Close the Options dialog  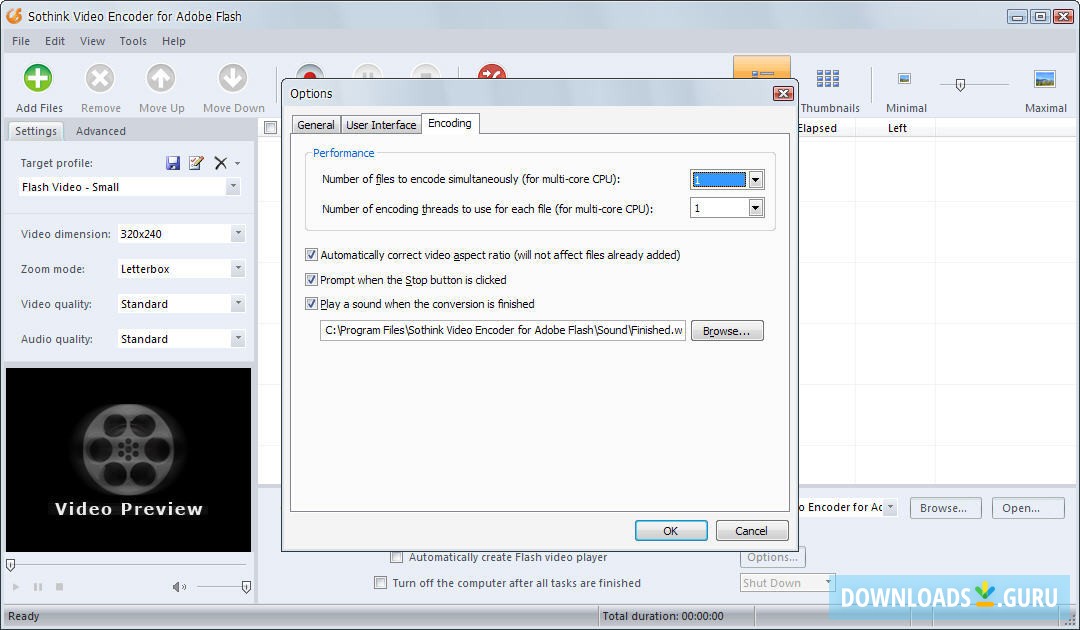(x=783, y=93)
